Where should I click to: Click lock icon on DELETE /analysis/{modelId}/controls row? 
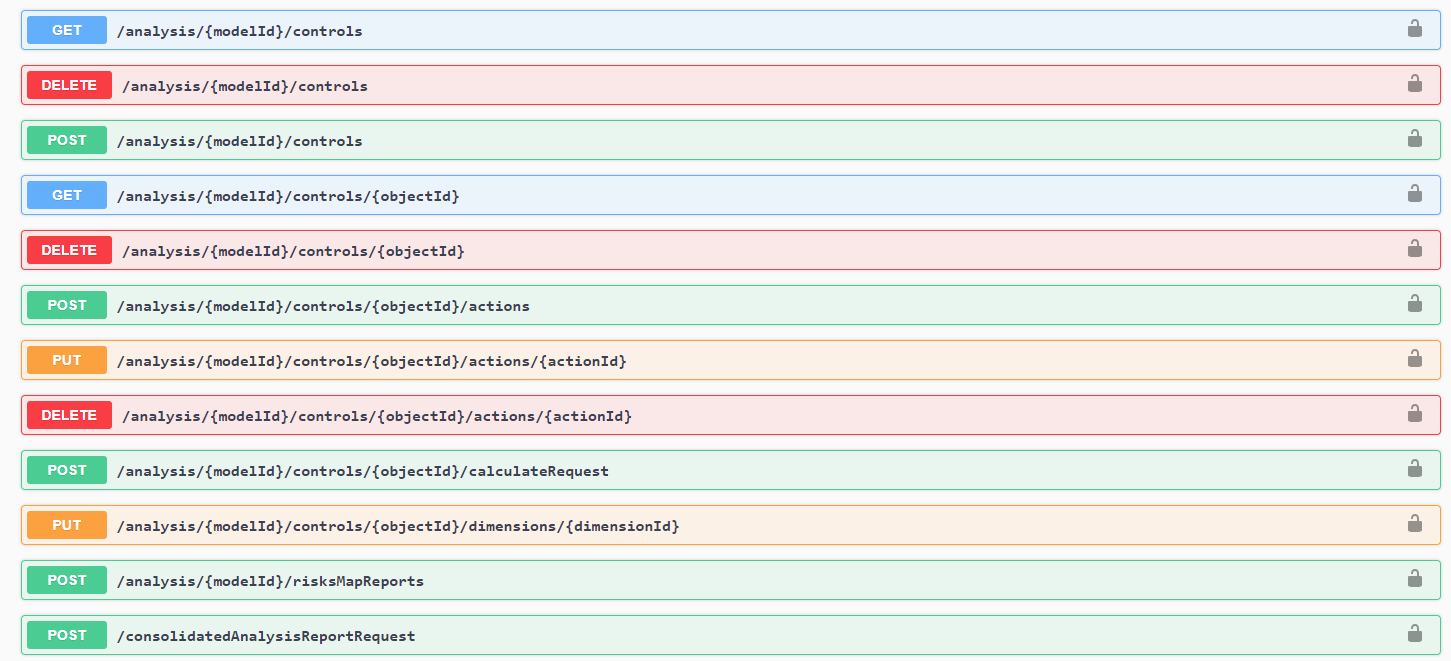click(x=1414, y=84)
